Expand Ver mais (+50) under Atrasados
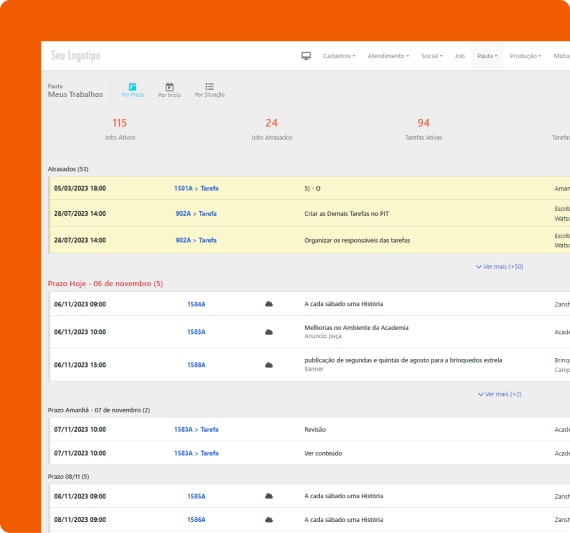 pos(499,266)
